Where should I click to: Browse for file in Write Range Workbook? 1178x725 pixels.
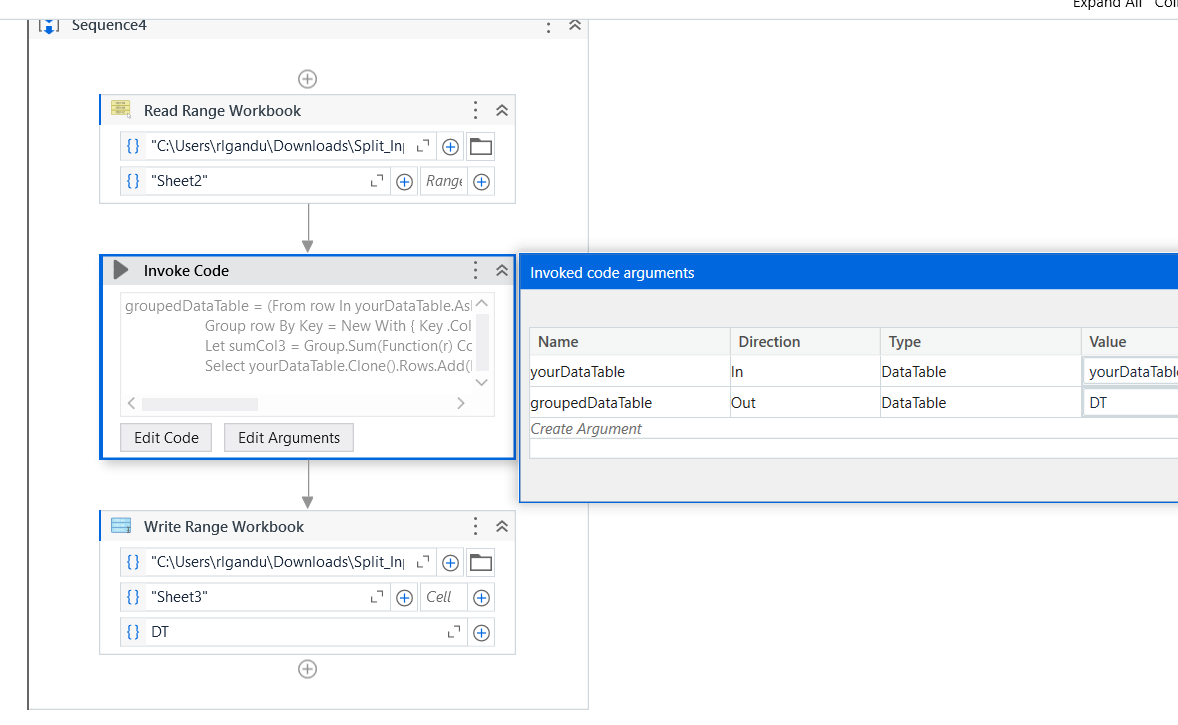pyautogui.click(x=481, y=563)
